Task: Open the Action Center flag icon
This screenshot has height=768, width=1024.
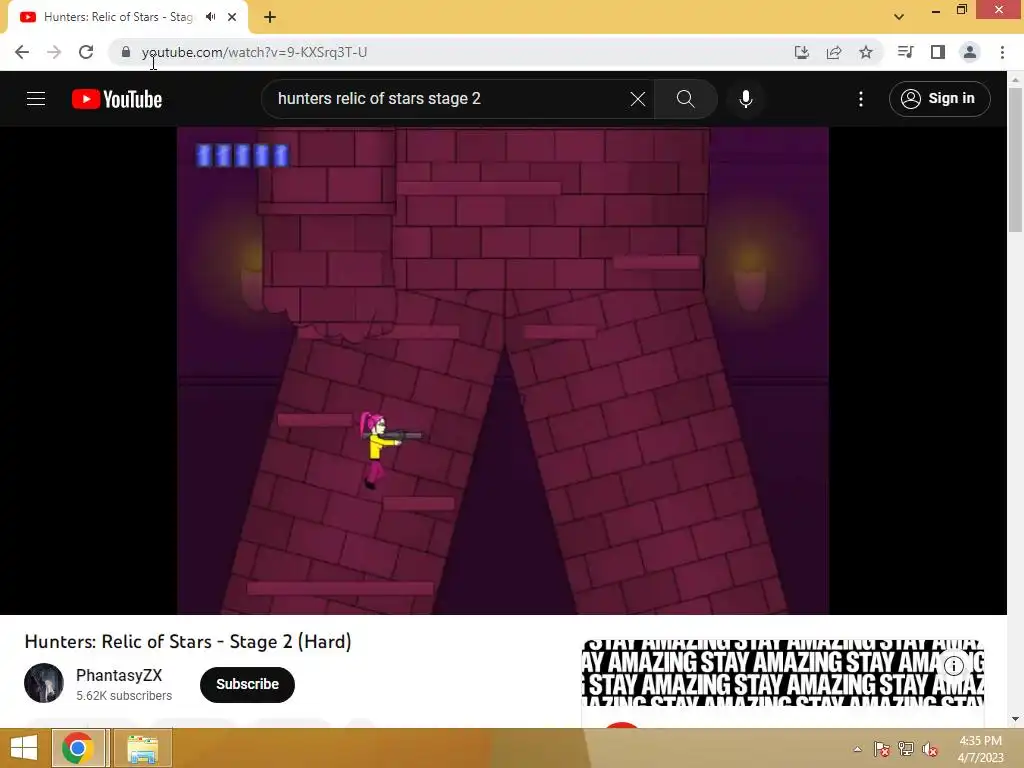Action: tap(882, 749)
